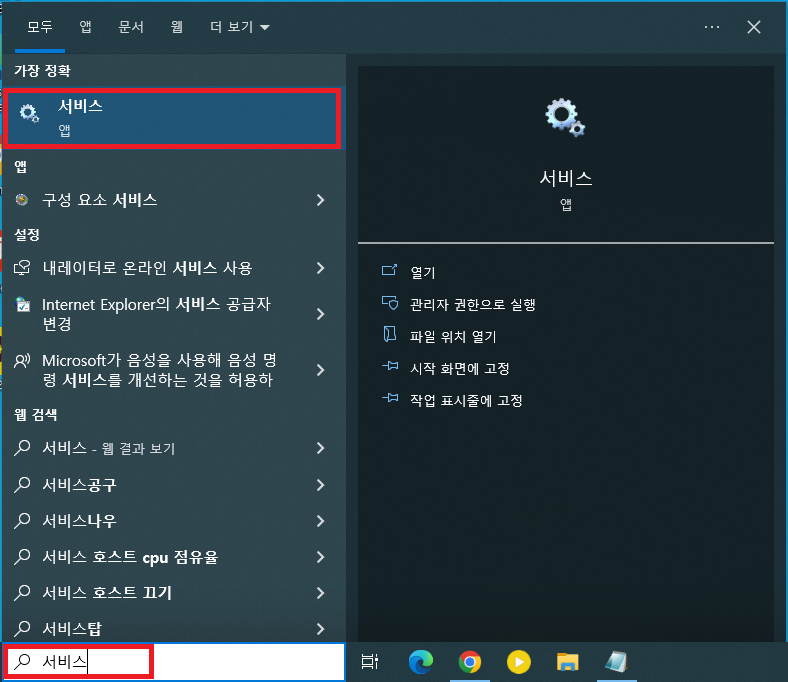Launch Google Chrome from taskbar
Viewport: 788px width, 682px height.
[x=469, y=662]
